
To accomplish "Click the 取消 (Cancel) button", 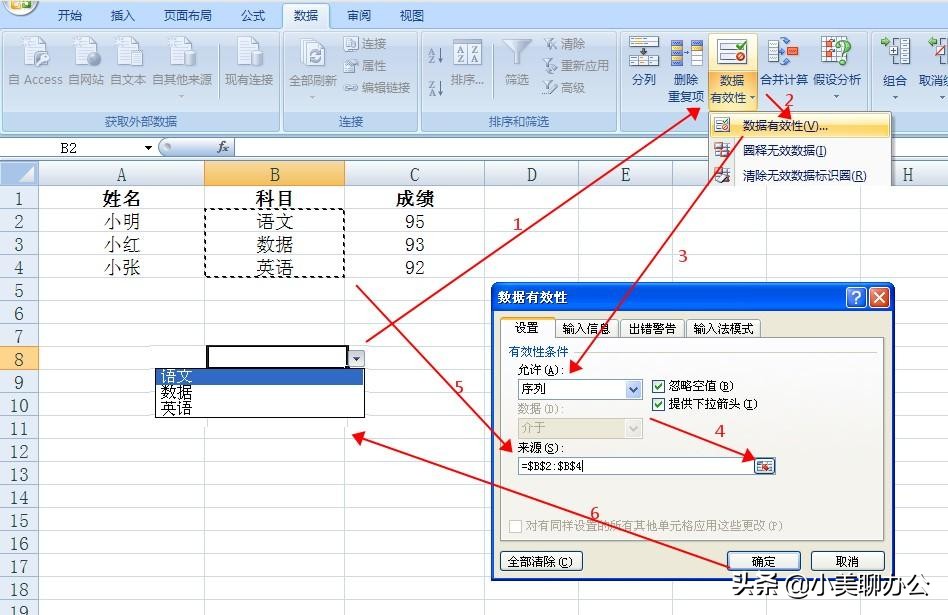I will pyautogui.click(x=847, y=561).
